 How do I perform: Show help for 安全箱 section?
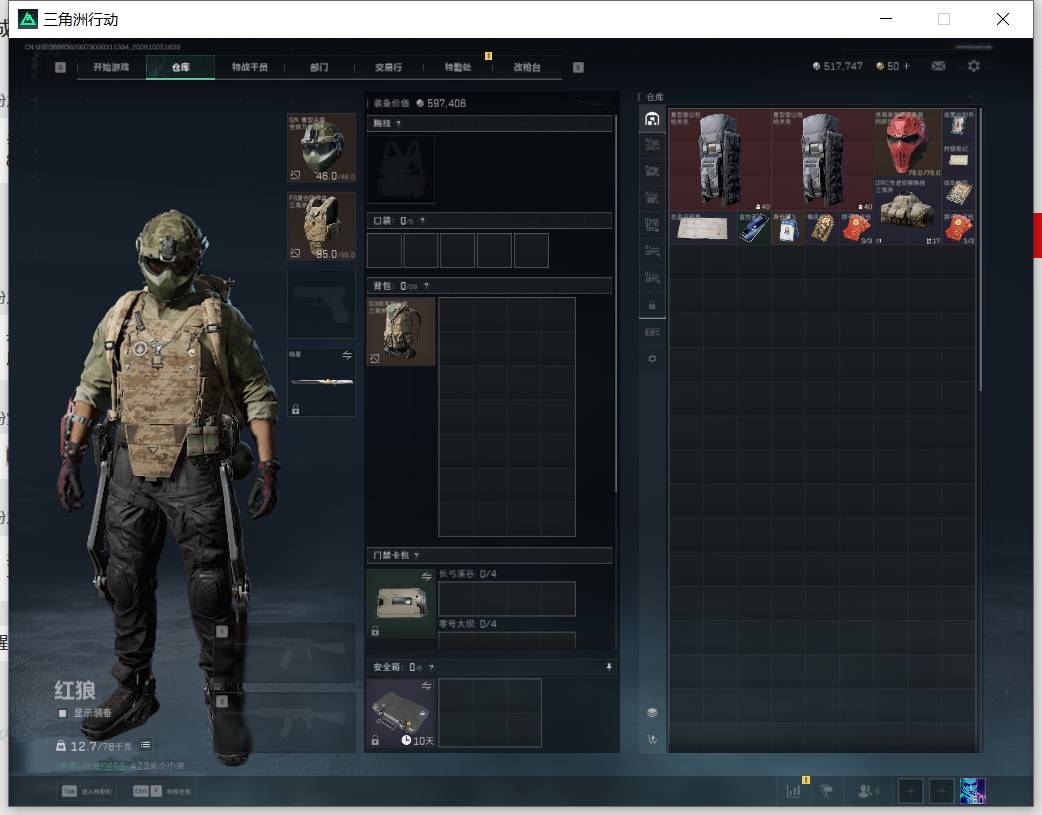click(x=431, y=667)
